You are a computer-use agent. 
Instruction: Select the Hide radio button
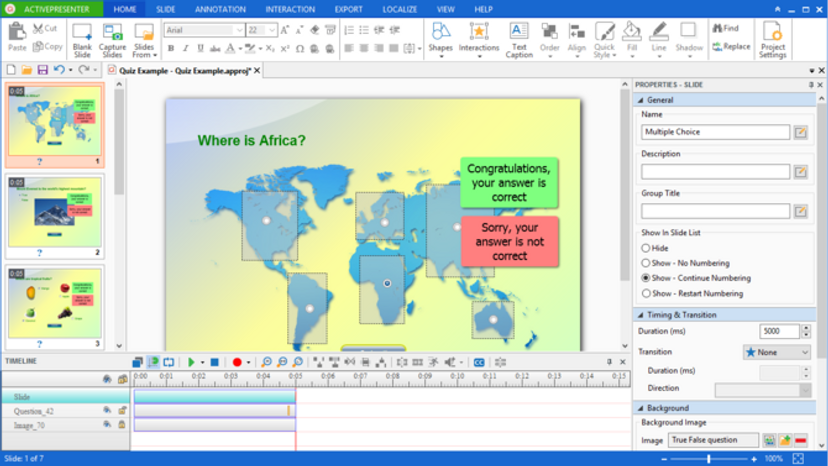646,248
